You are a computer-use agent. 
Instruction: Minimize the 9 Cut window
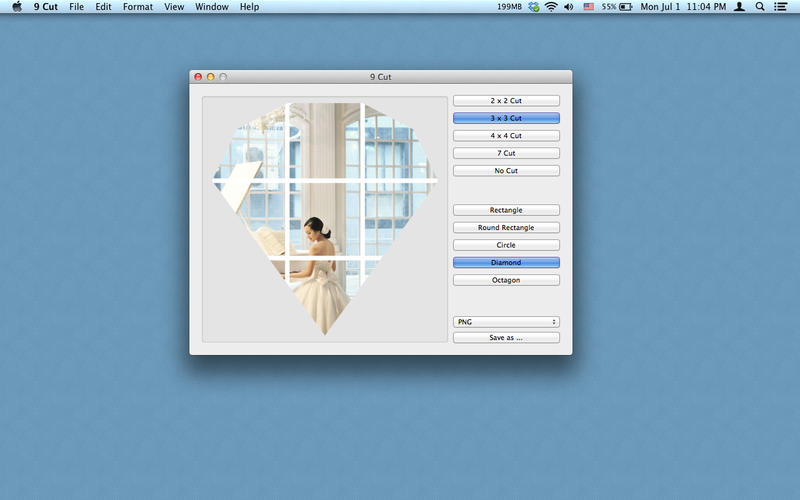coord(210,77)
